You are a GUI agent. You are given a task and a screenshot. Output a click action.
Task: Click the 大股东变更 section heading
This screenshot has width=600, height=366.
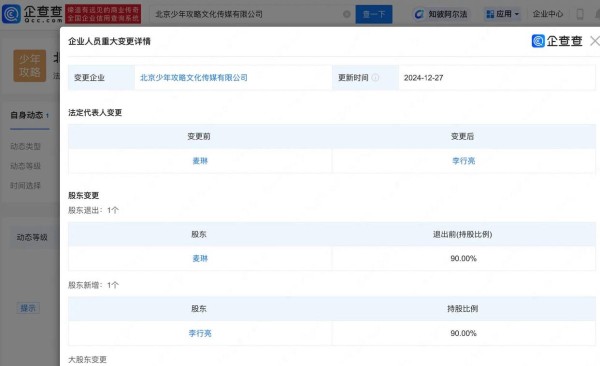[x=87, y=359]
